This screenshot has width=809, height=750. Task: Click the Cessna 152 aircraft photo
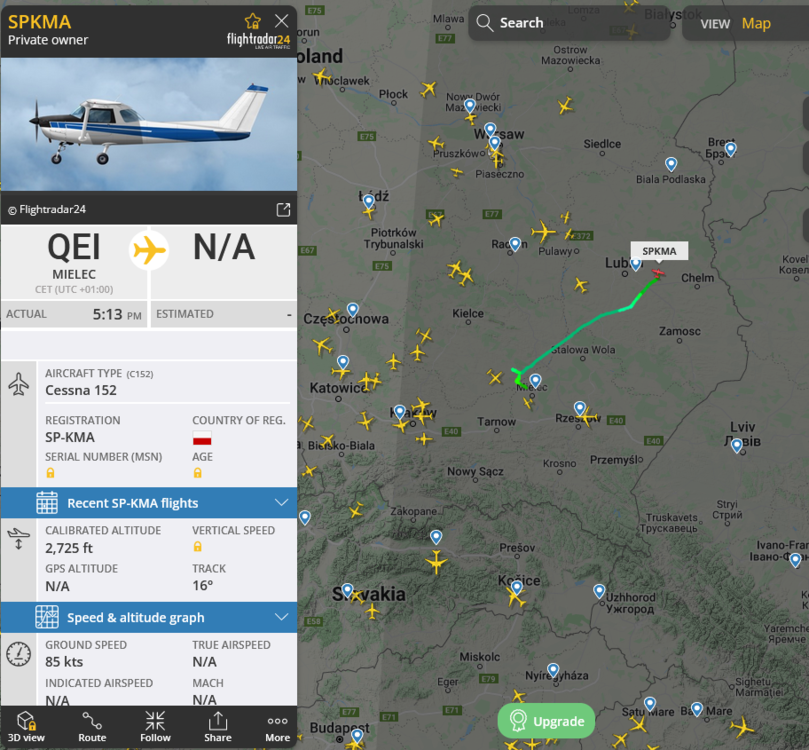click(x=149, y=124)
